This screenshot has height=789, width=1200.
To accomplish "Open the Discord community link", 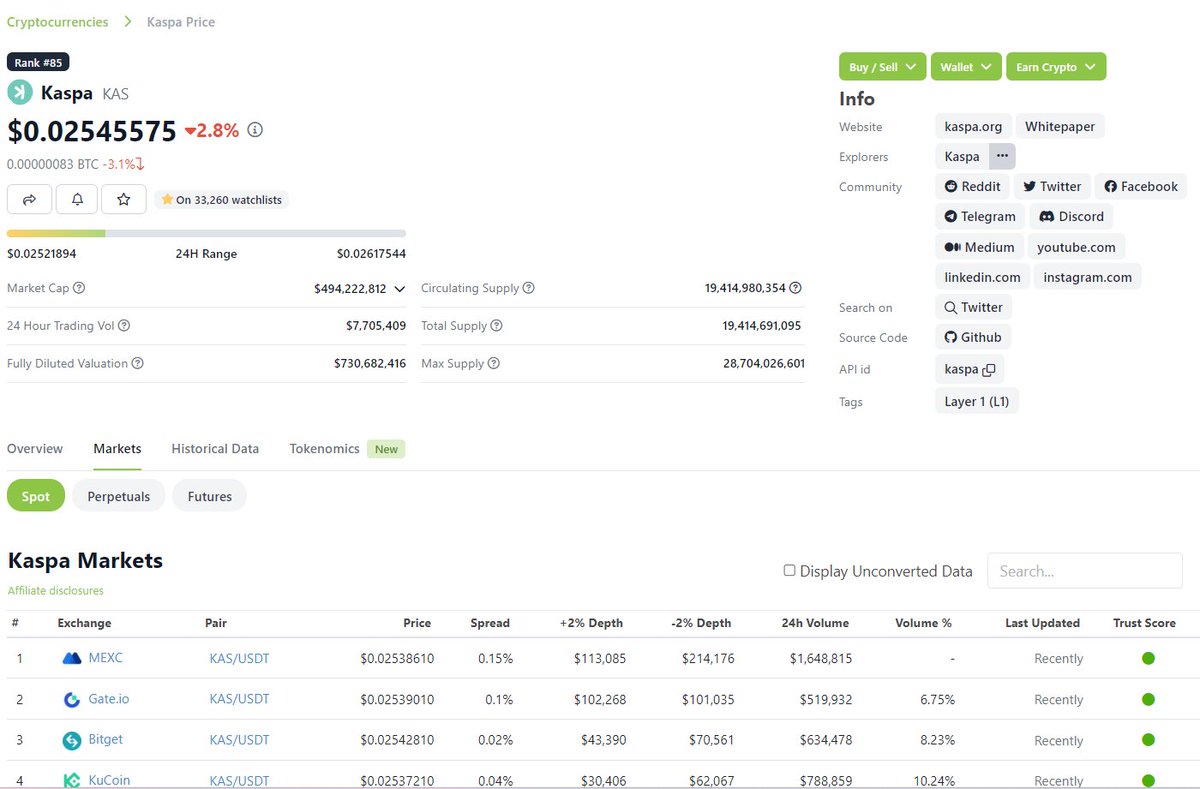I will coord(1071,217).
